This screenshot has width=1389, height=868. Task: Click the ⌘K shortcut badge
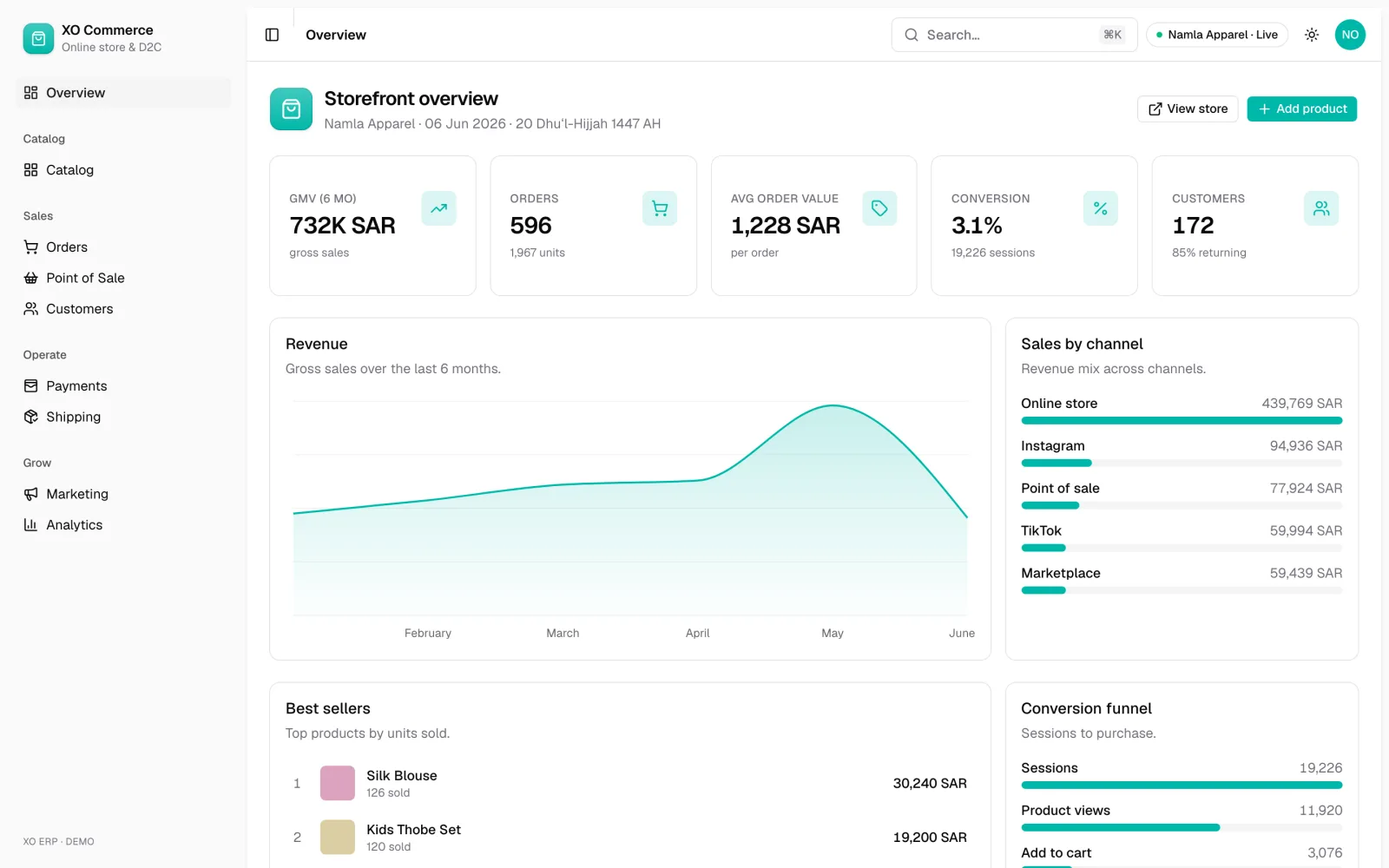point(1112,35)
